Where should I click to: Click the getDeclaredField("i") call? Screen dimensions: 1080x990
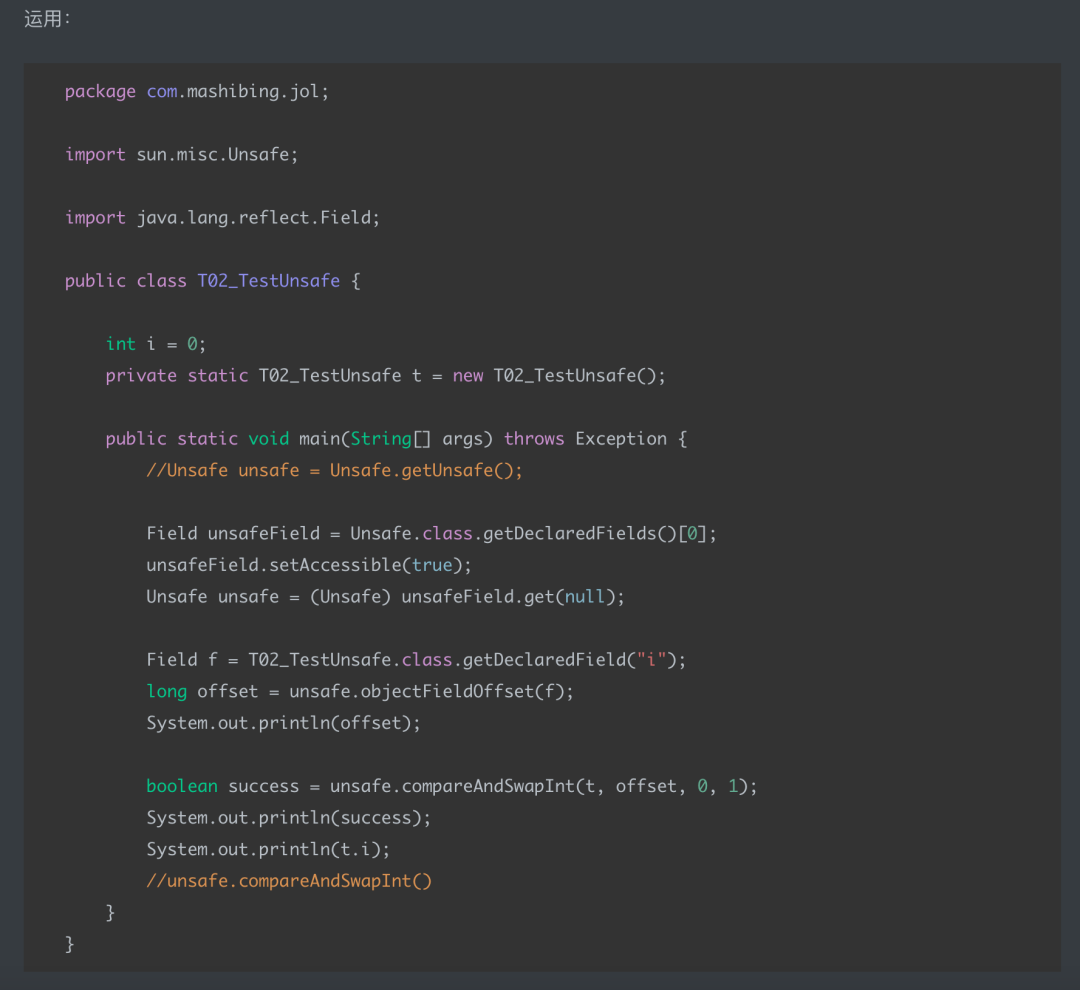[x=573, y=659]
